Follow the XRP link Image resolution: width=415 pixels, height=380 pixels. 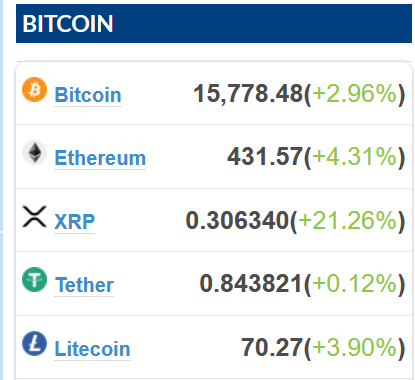click(x=74, y=221)
